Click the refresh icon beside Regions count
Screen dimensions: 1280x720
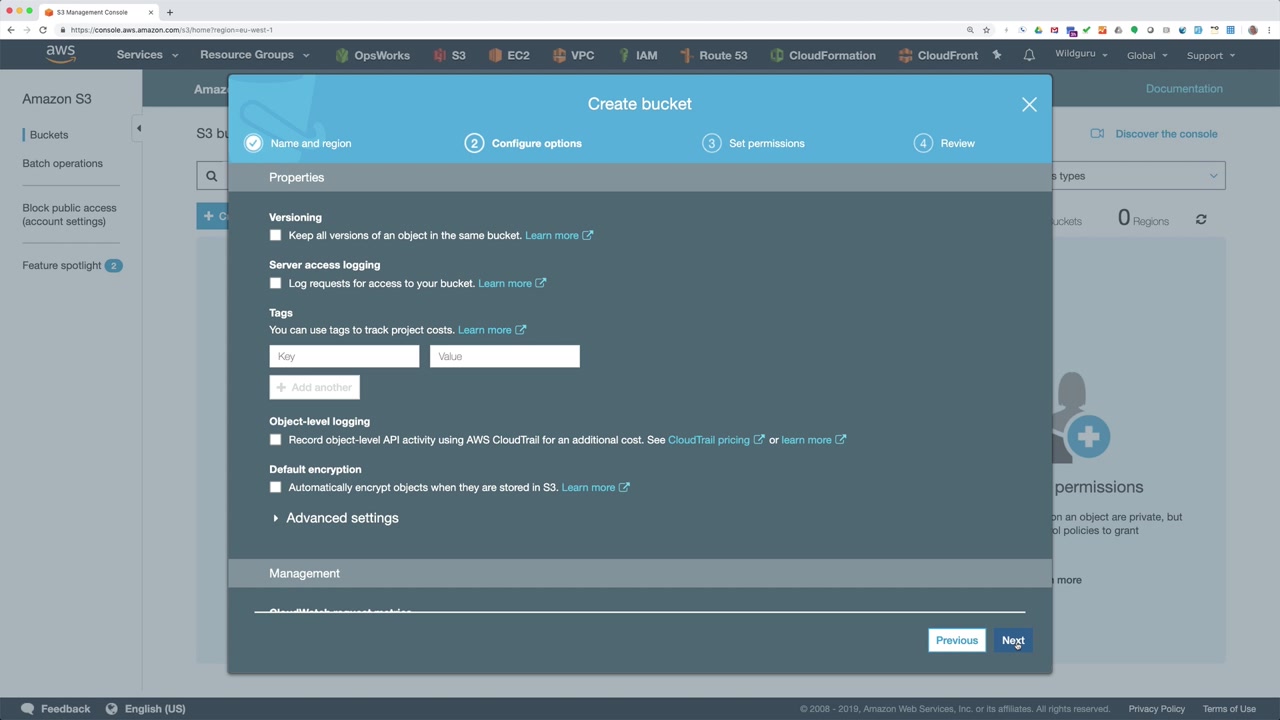(x=1201, y=219)
